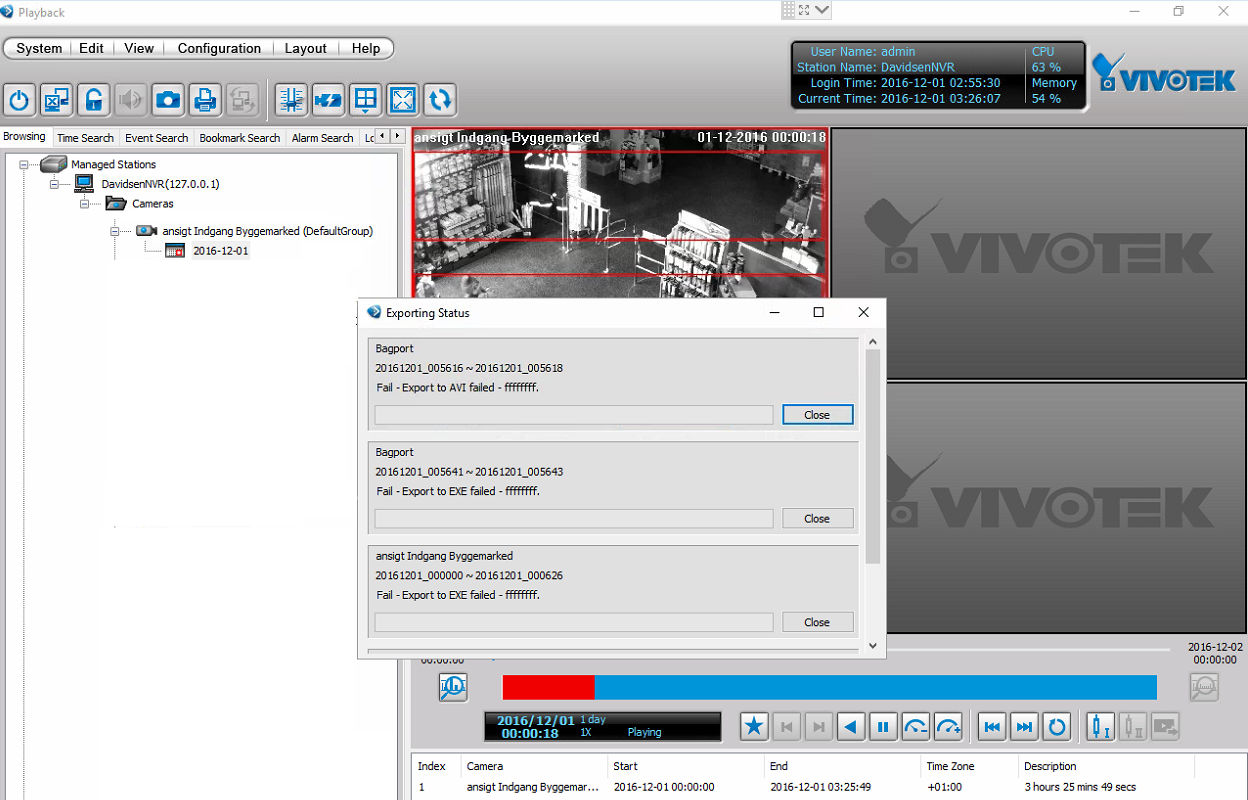The height and width of the screenshot is (800, 1248).
Task: Click the blue section of timeline bar
Action: point(875,687)
